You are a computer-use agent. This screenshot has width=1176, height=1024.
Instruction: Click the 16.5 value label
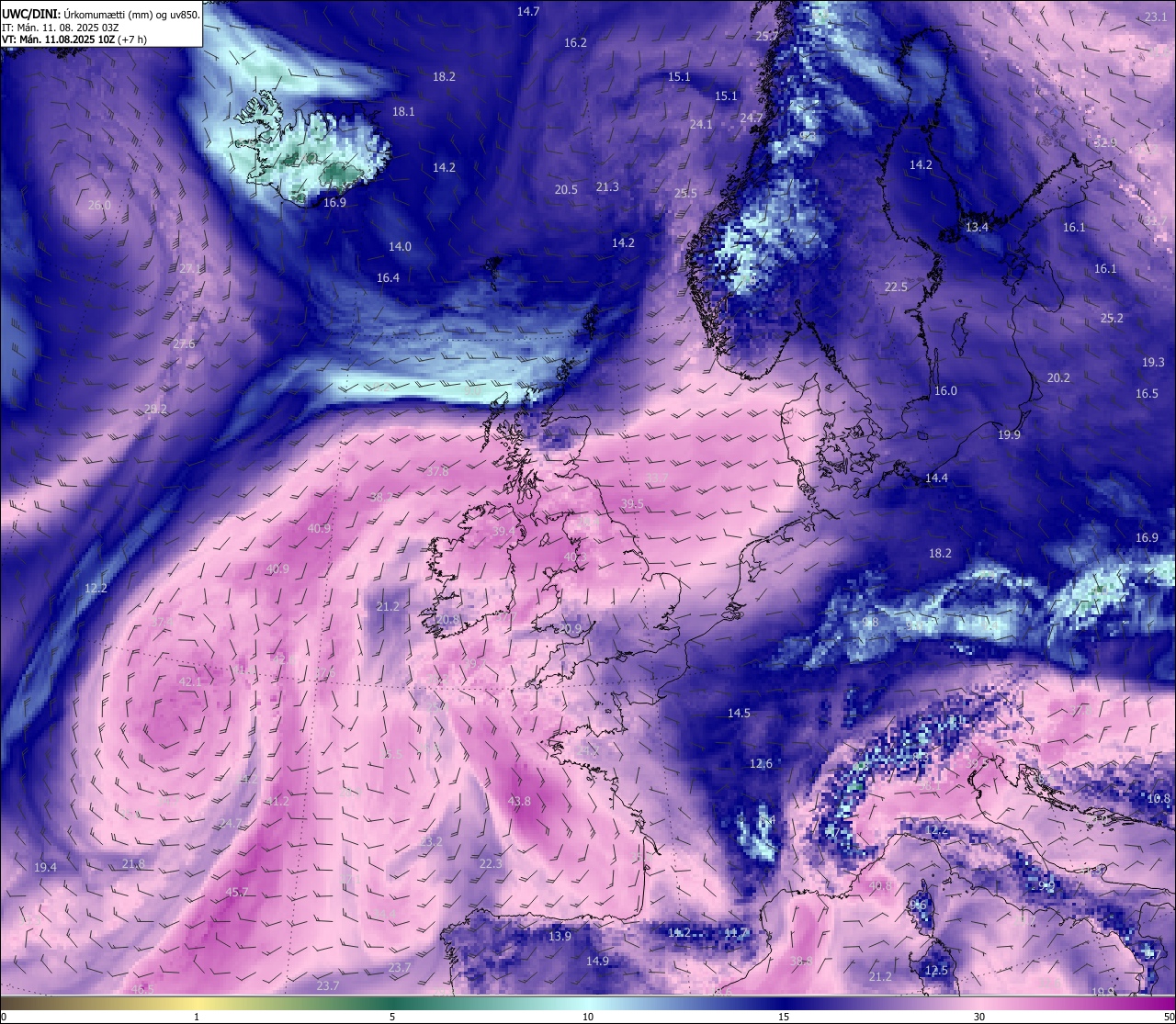click(1147, 393)
